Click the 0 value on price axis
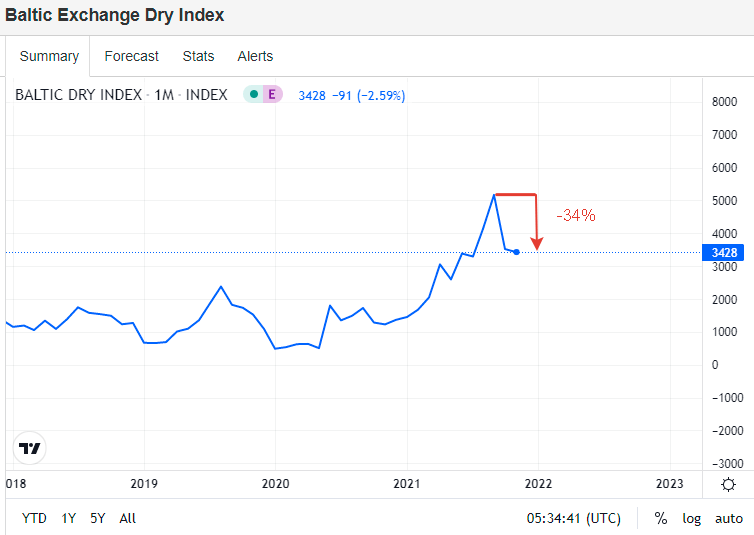754x535 pixels. click(x=715, y=365)
